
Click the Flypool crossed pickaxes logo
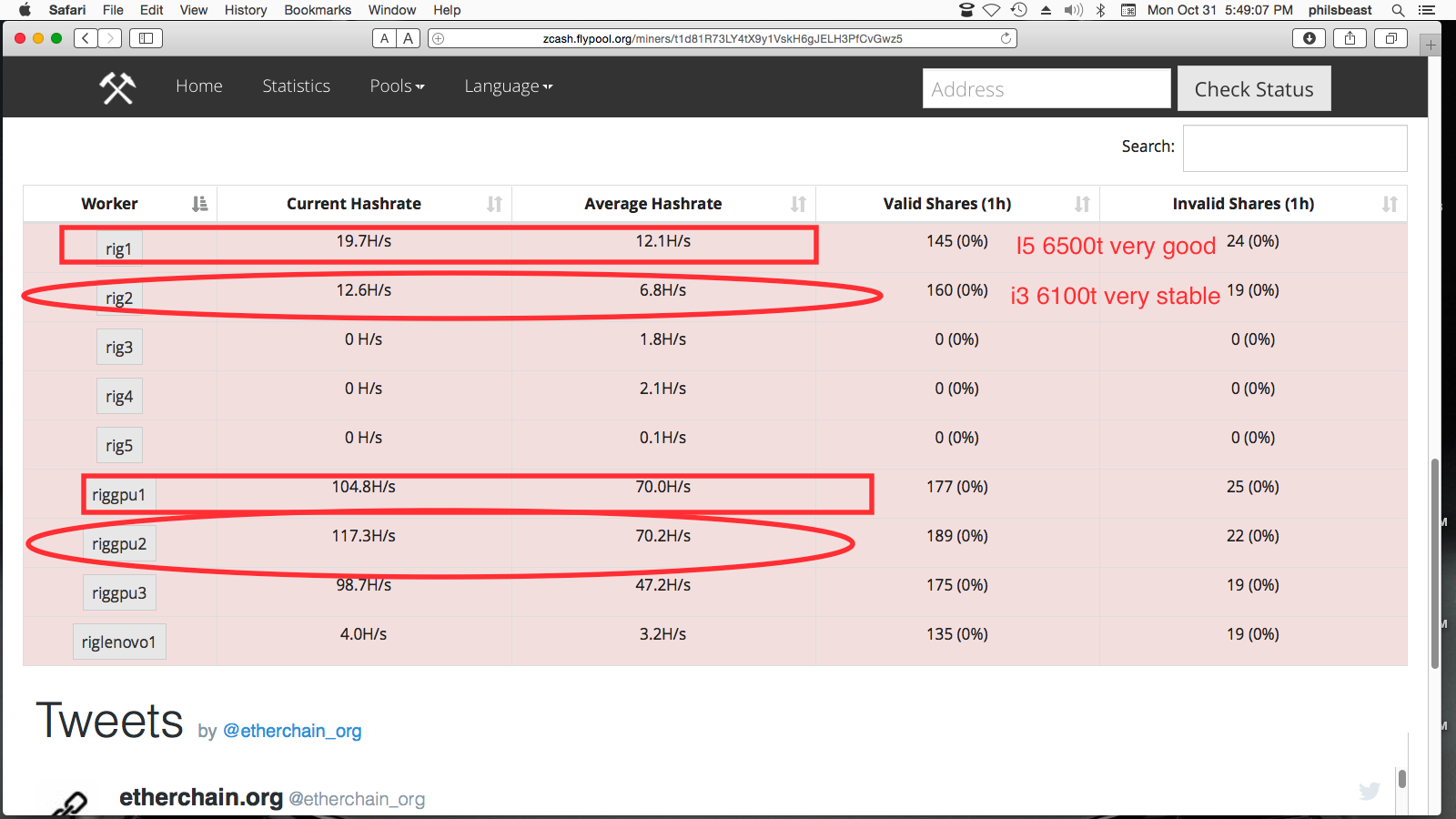click(x=117, y=87)
